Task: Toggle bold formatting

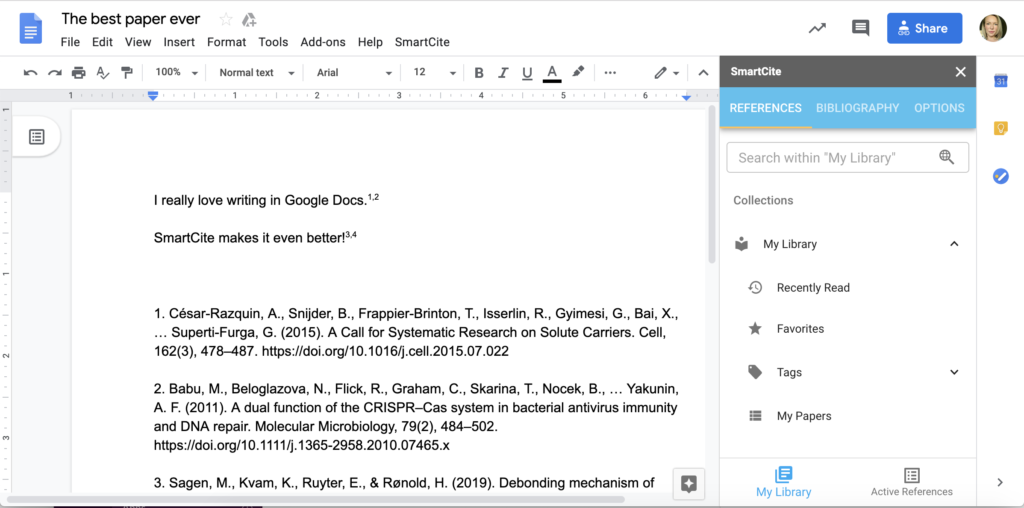Action: (x=479, y=72)
